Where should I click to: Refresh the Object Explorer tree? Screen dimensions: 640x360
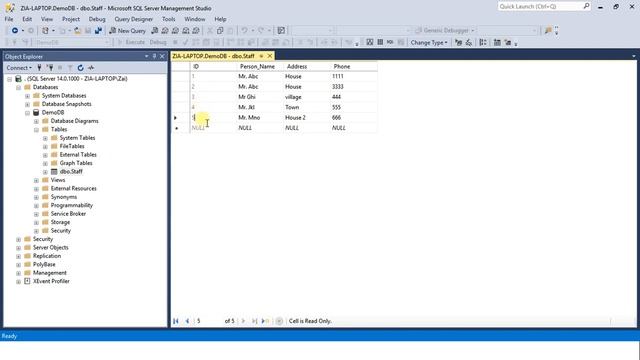[x=80, y=68]
